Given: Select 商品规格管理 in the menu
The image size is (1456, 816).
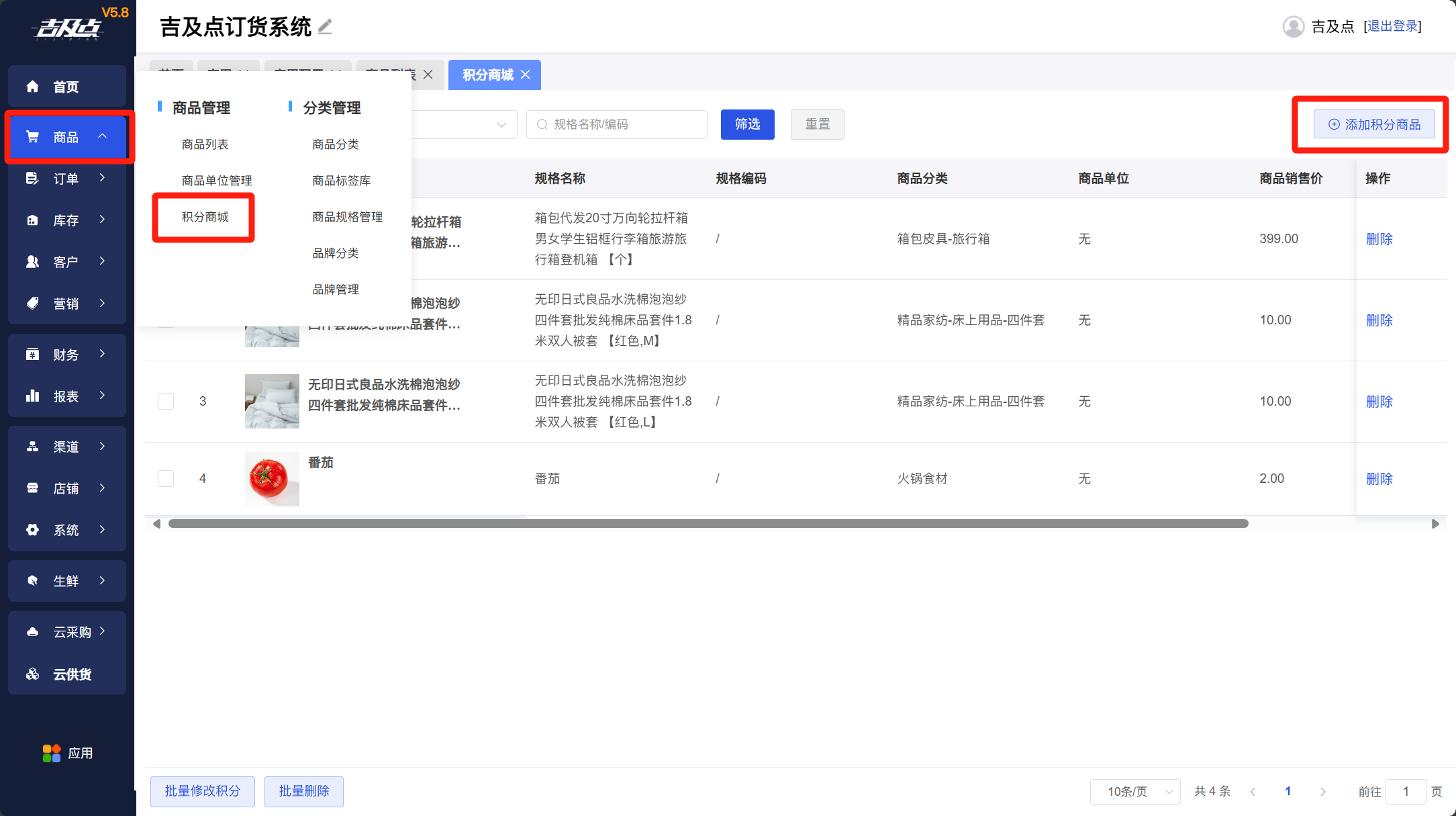Looking at the screenshot, I should (x=347, y=217).
